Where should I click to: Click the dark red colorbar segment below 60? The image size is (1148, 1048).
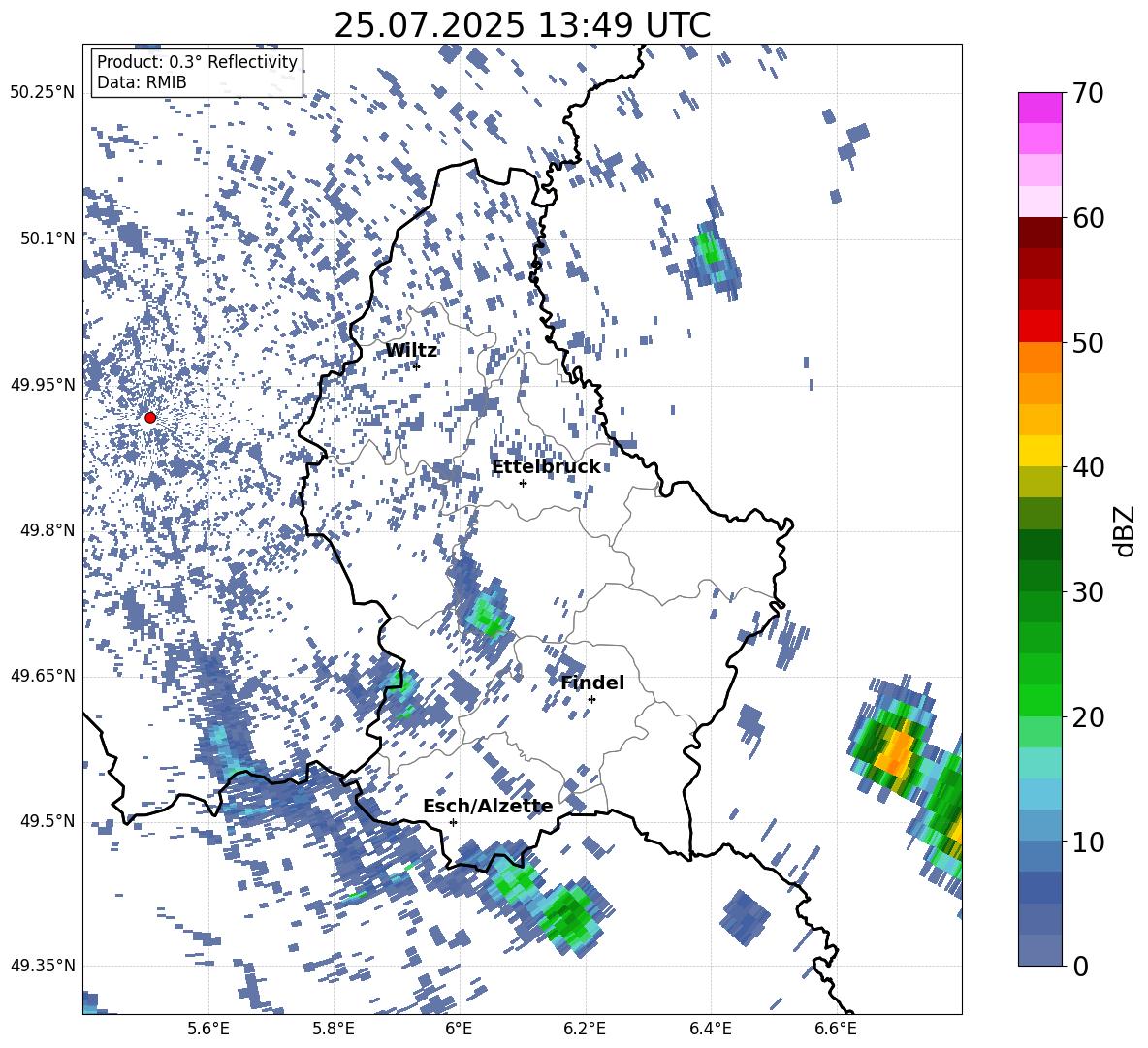[x=1039, y=233]
